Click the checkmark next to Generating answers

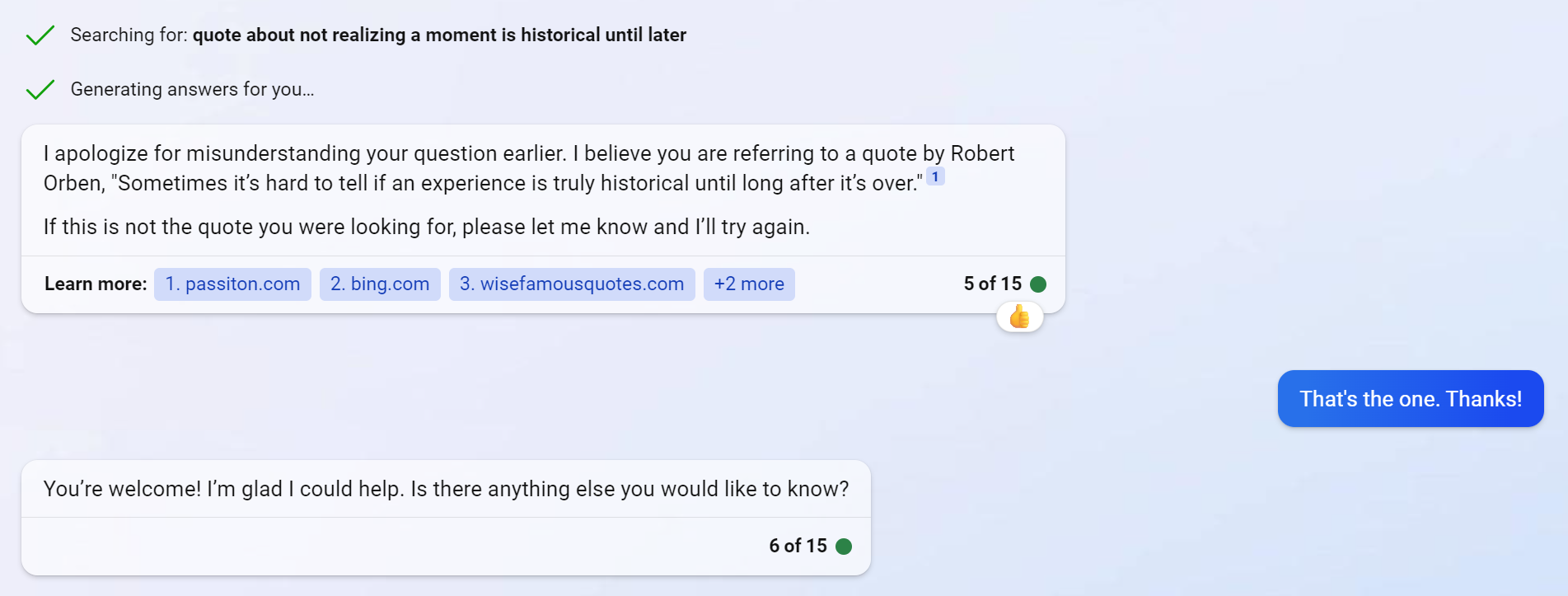point(40,89)
